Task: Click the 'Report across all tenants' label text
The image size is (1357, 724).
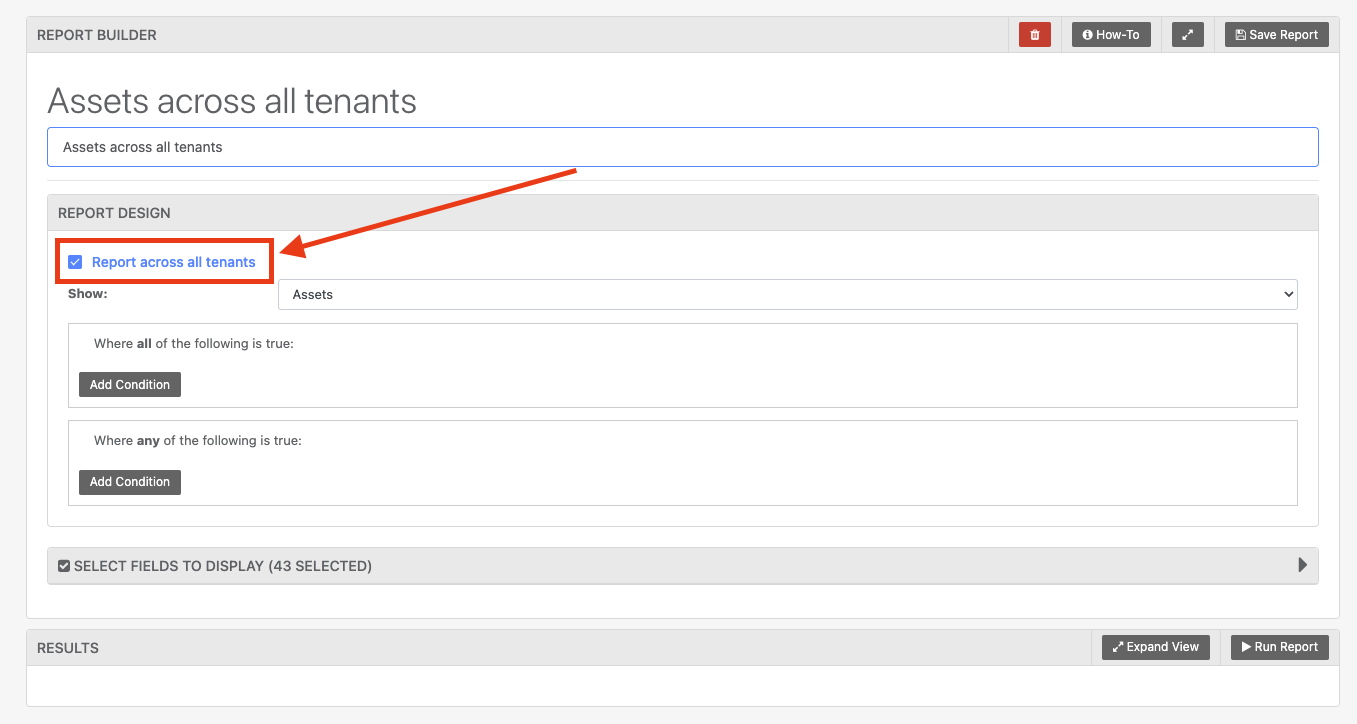Action: [x=173, y=262]
